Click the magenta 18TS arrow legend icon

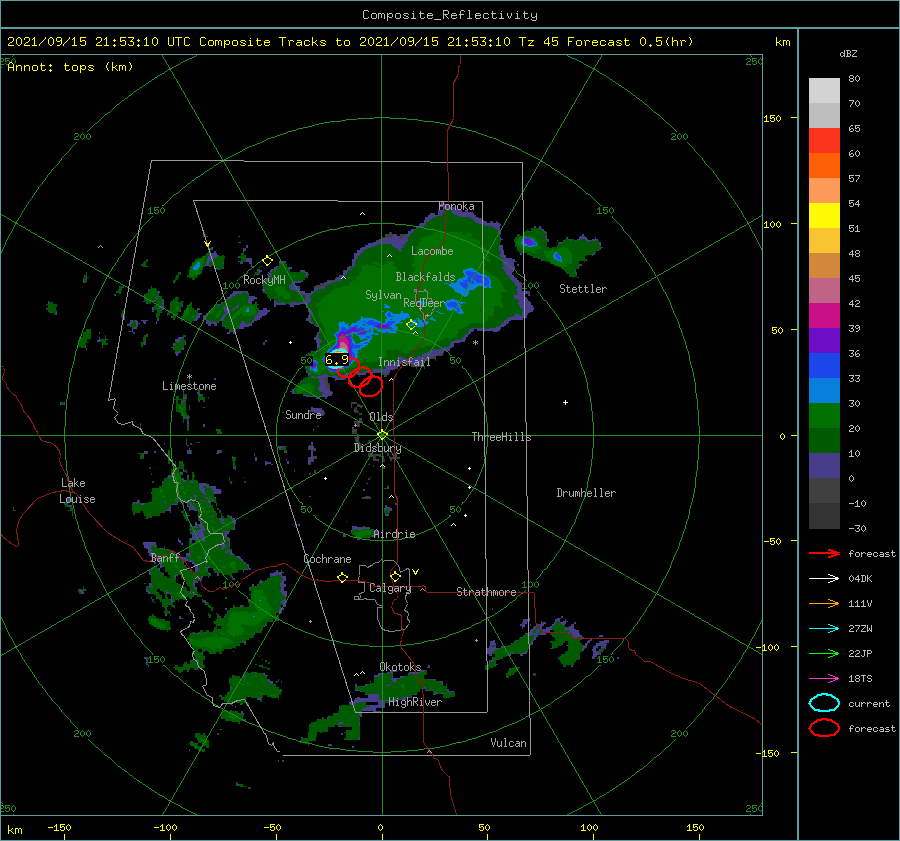tap(824, 679)
